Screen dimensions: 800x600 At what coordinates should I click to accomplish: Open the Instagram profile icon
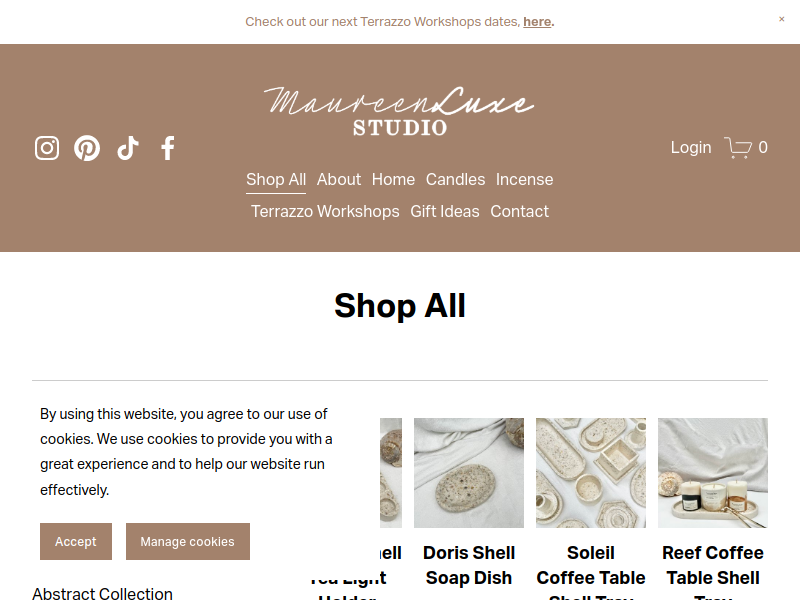coord(47,148)
